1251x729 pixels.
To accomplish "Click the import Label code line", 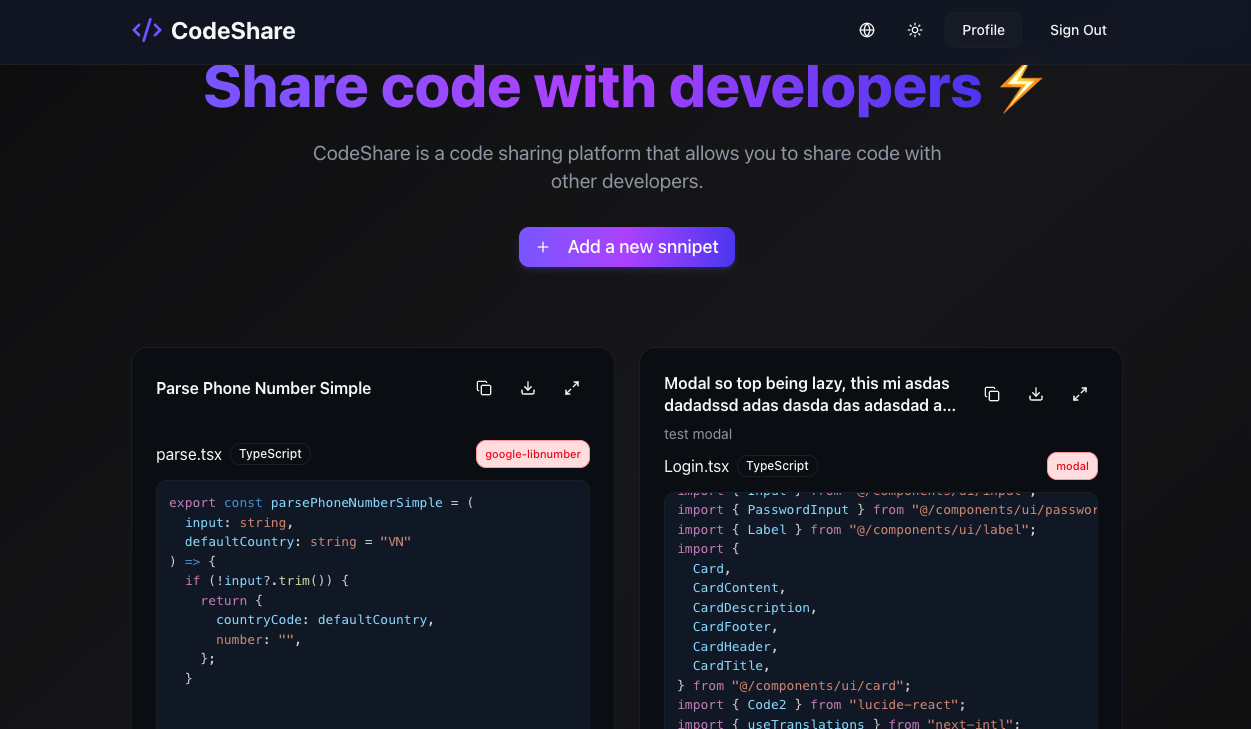I will point(858,530).
